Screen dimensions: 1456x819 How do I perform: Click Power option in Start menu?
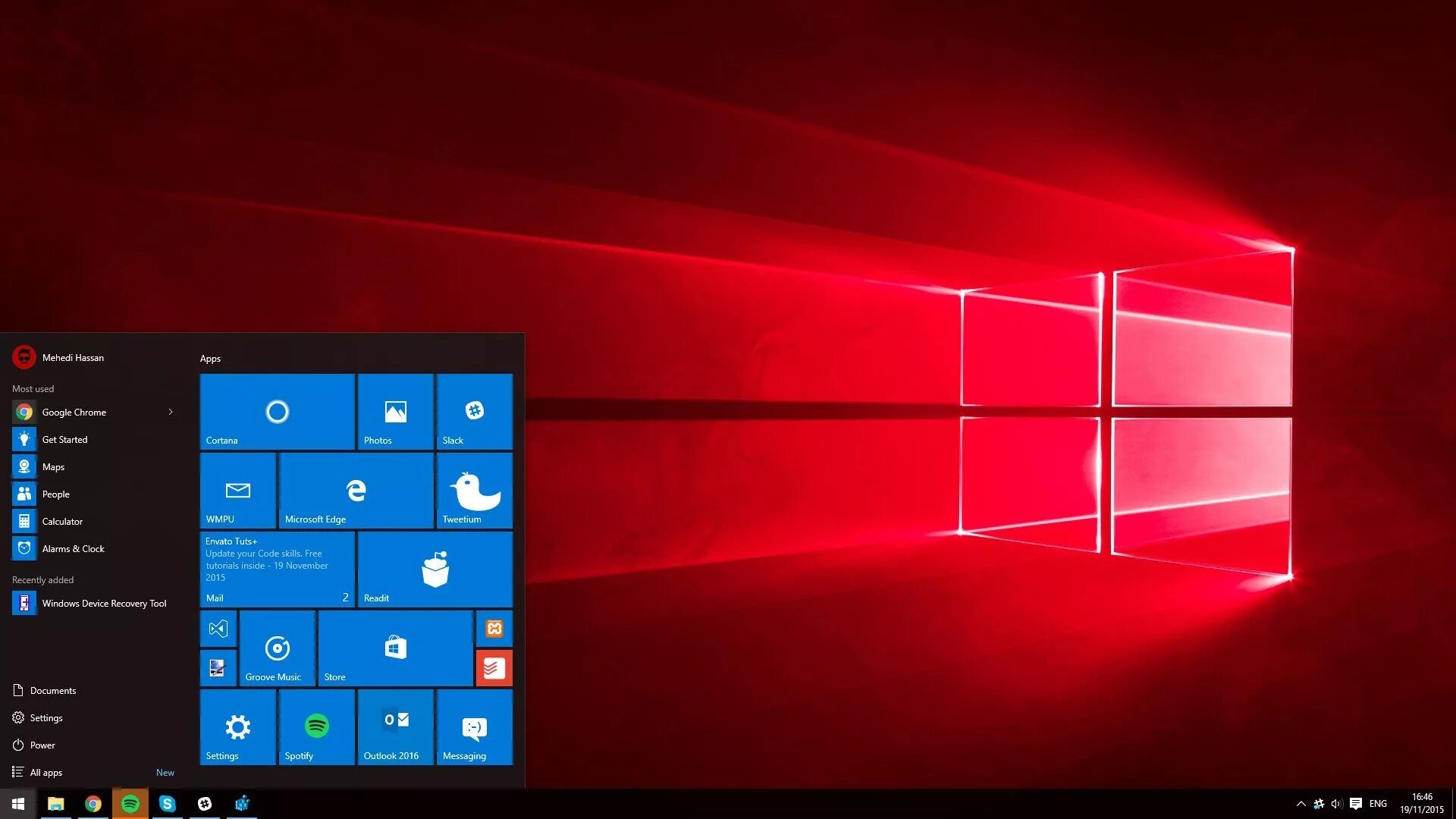coord(42,744)
